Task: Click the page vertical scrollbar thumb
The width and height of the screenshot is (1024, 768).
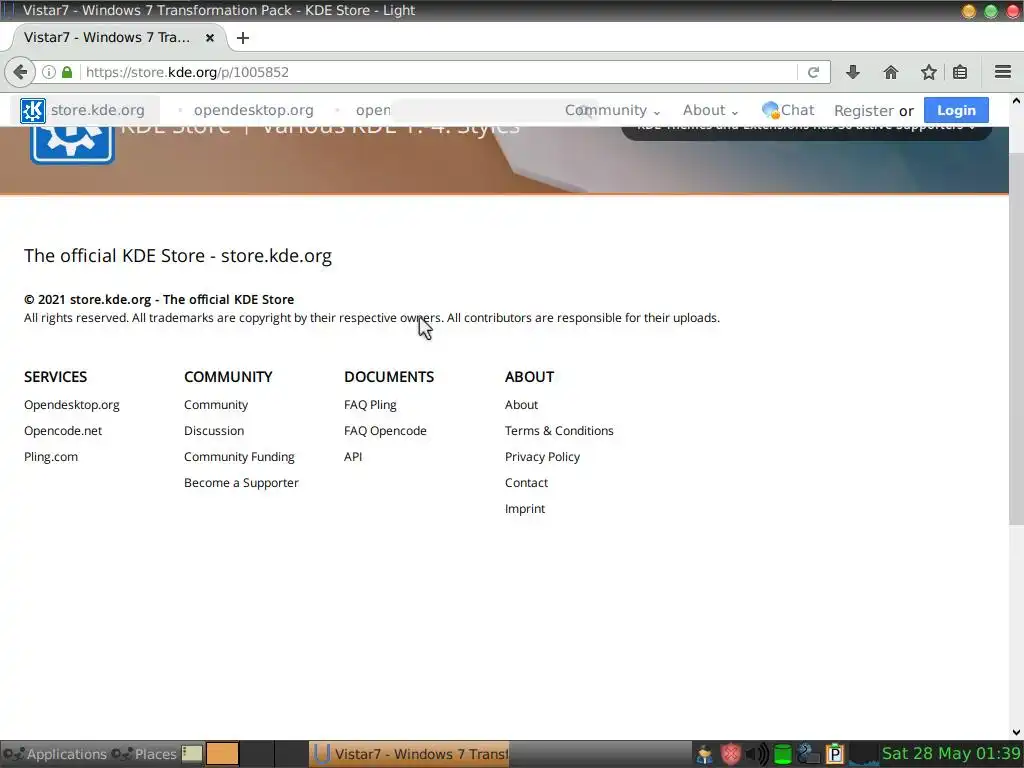Action: pos(1016,338)
